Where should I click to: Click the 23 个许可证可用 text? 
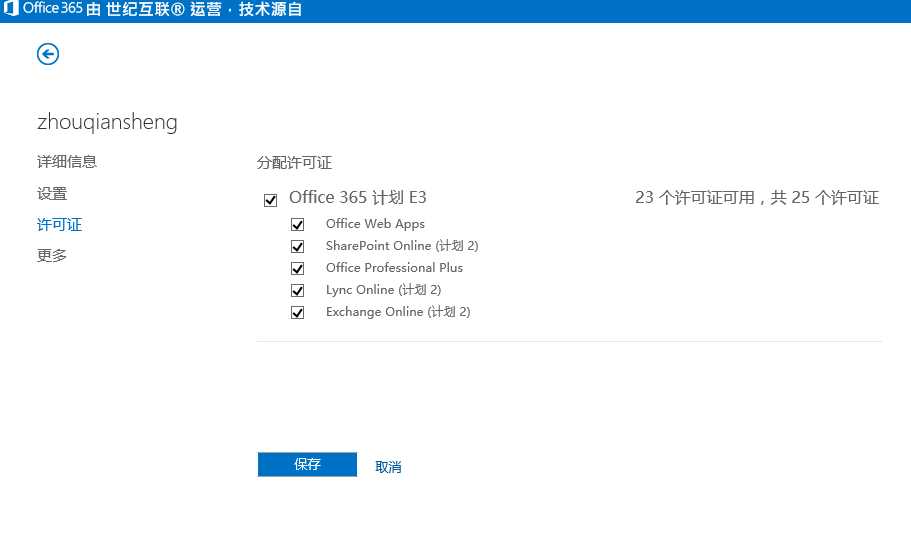click(x=694, y=198)
